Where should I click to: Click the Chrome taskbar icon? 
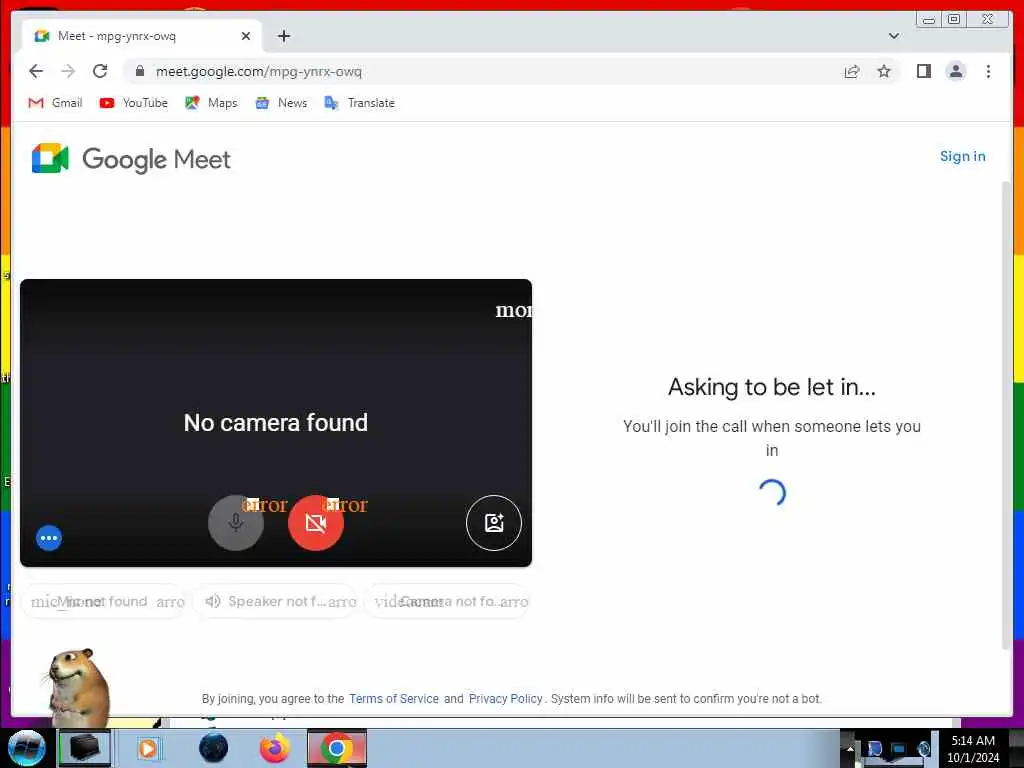337,748
